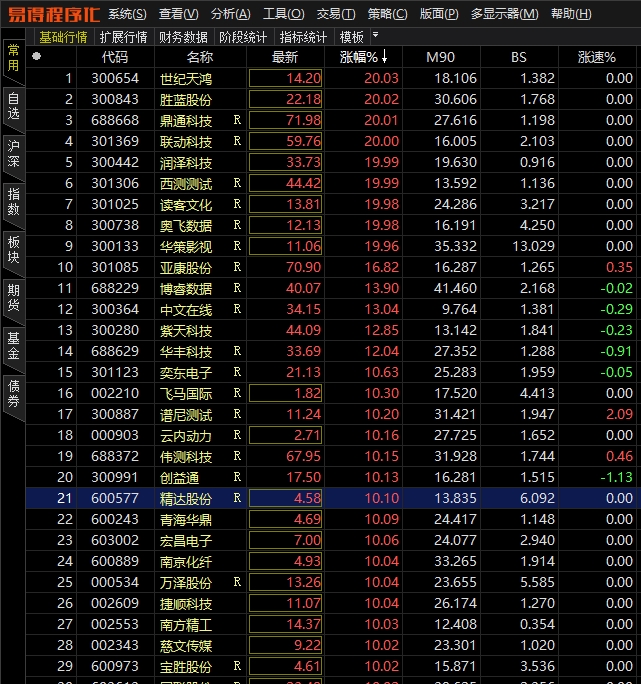
Task: Switch to the 阶段统计 tab
Action: point(243,37)
